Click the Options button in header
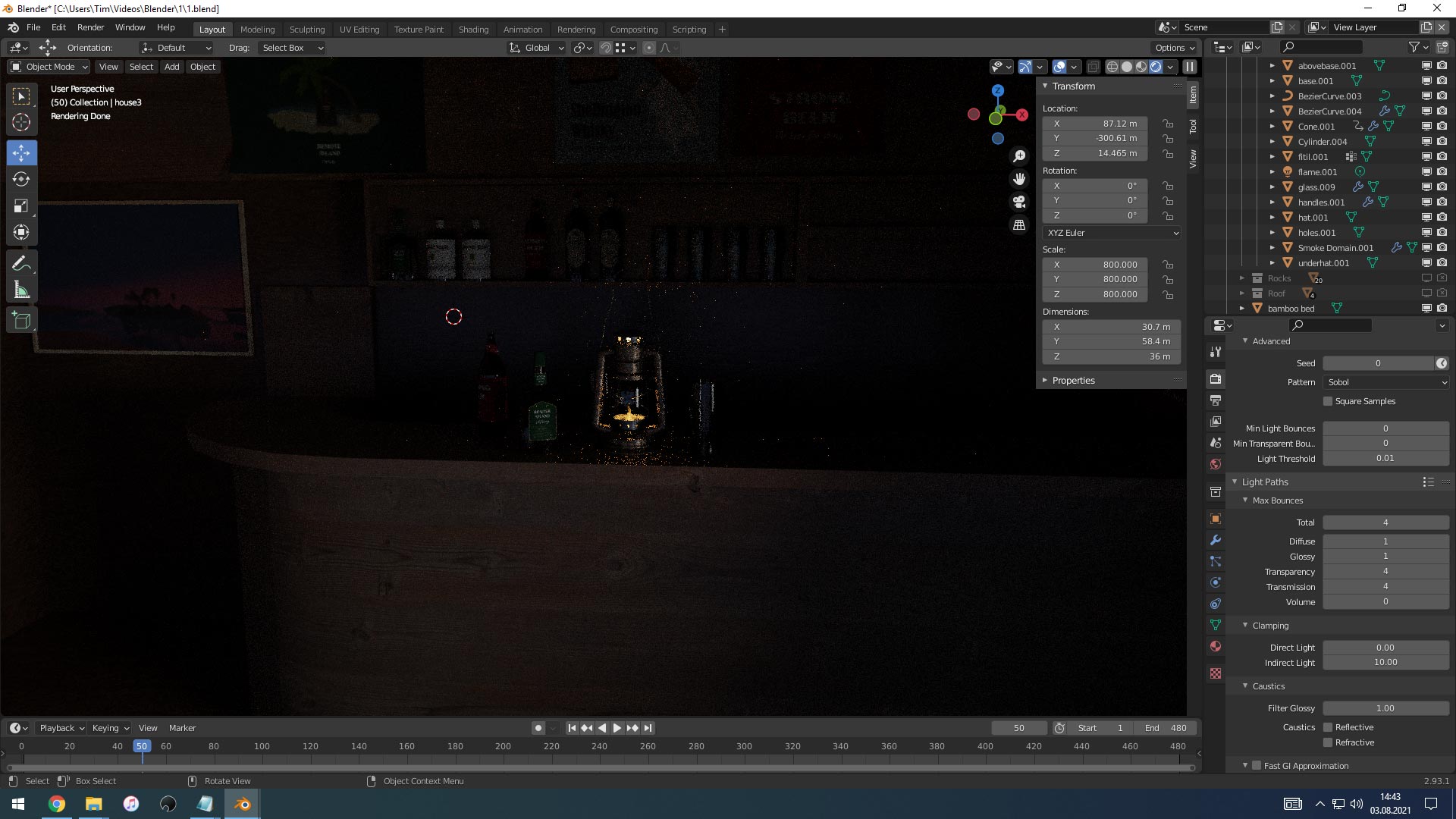The image size is (1456, 819). (1175, 48)
